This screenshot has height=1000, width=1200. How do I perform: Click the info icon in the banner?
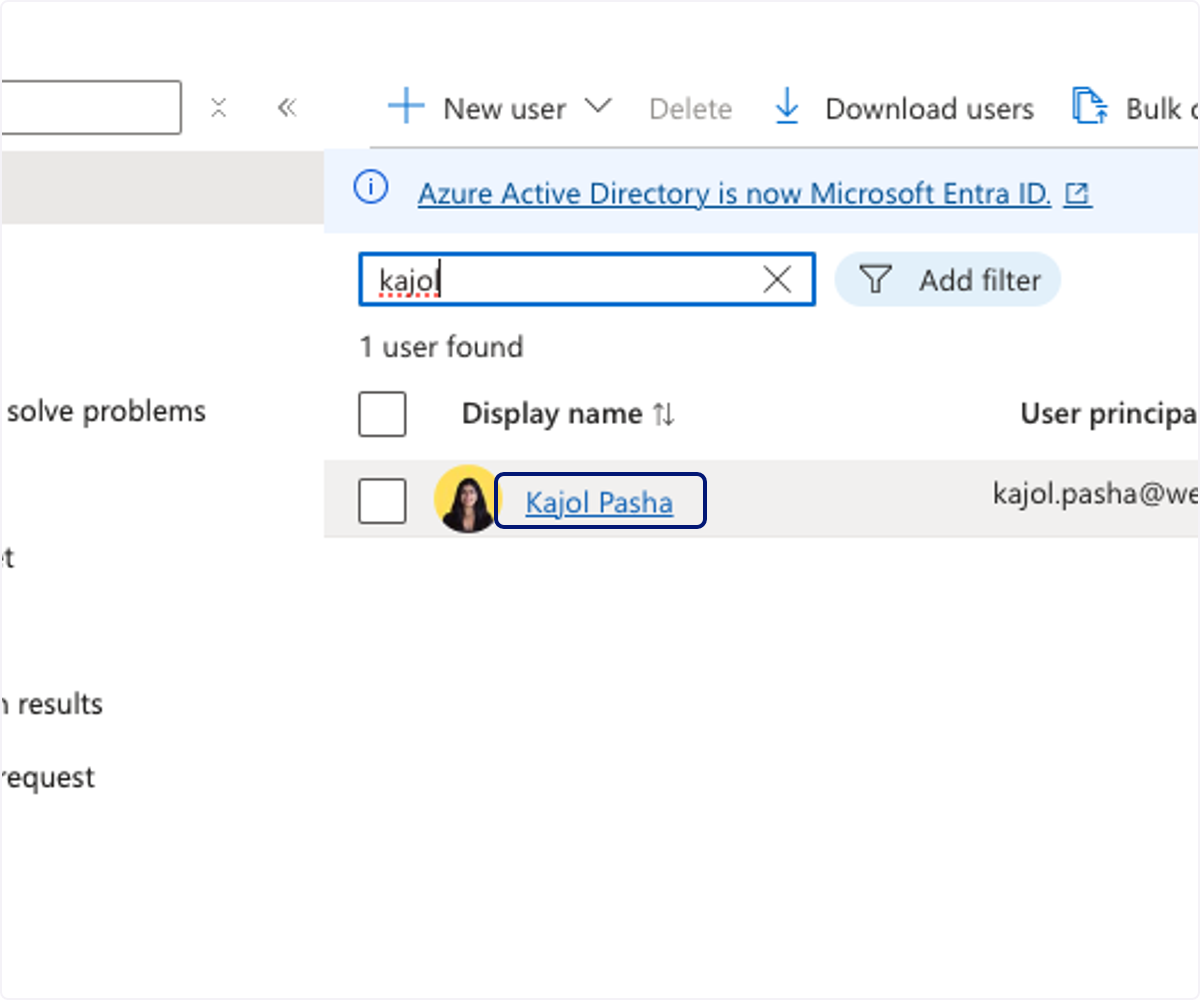click(371, 187)
